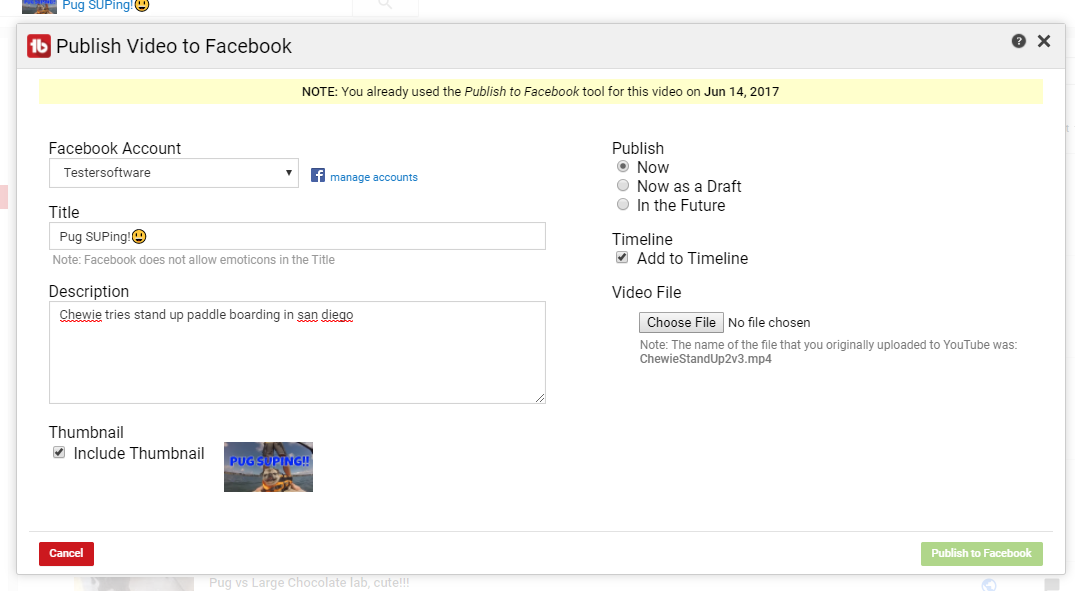1075x591 pixels.
Task: Select the Now as a Draft option
Action: (x=623, y=185)
